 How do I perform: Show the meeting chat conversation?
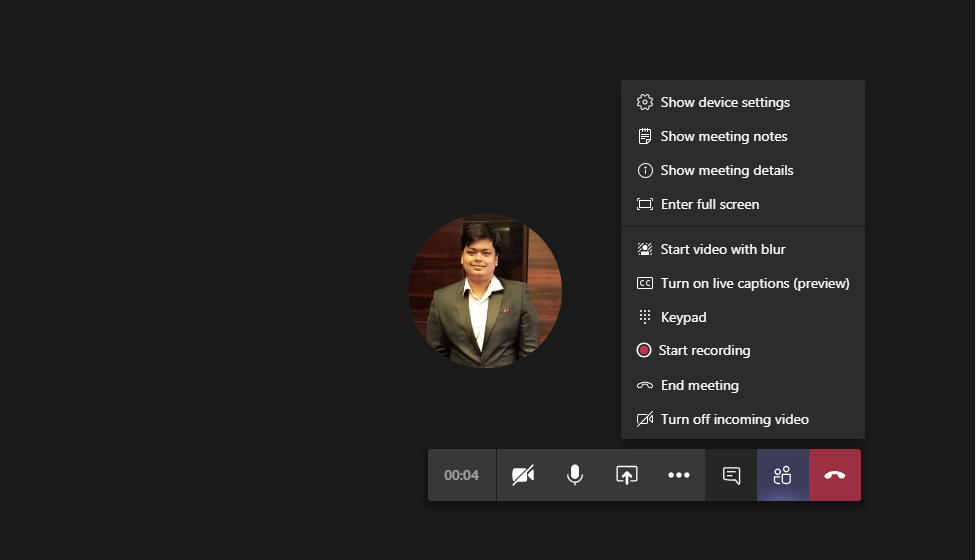(x=731, y=475)
